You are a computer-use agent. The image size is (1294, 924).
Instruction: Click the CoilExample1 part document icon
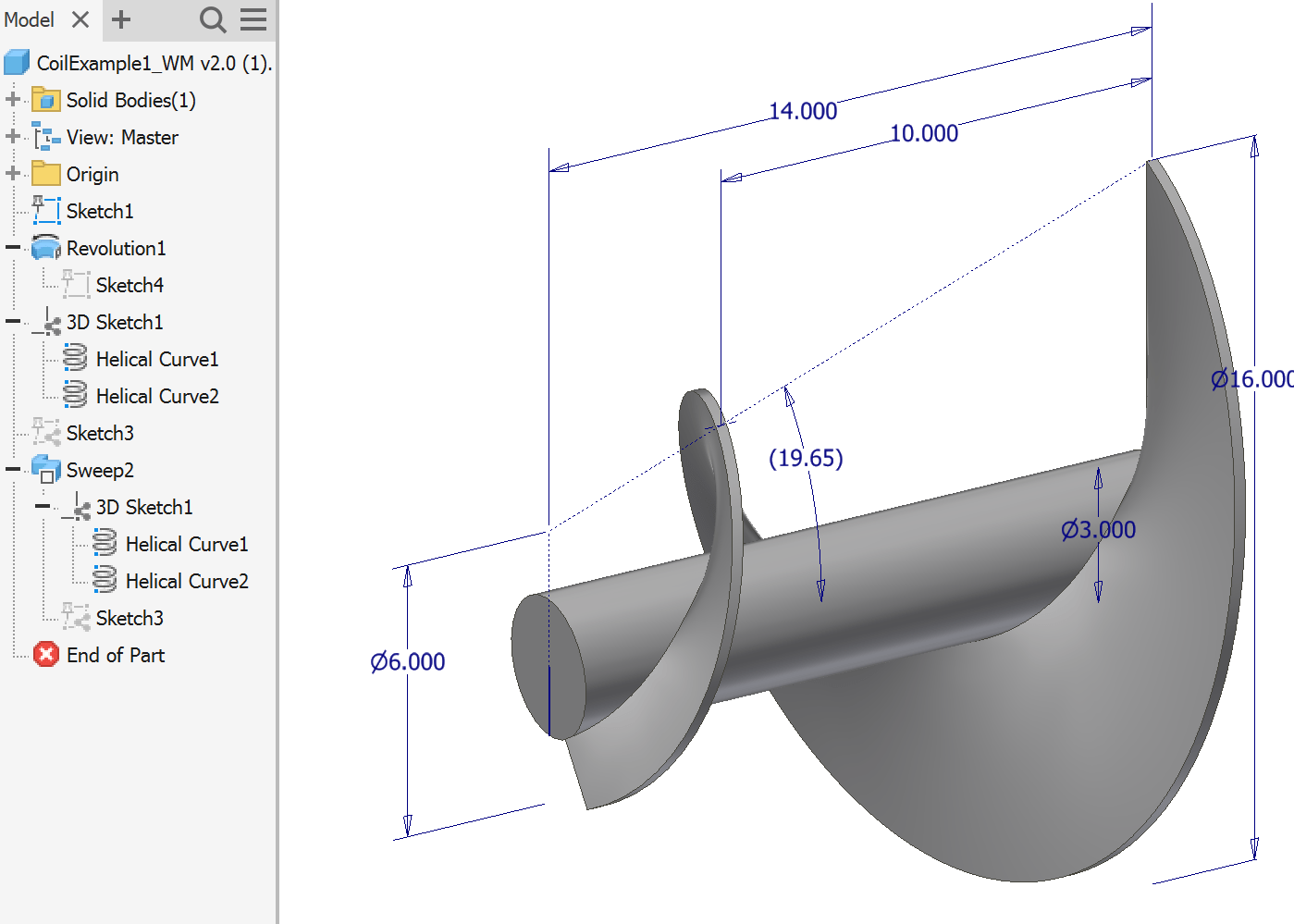16,61
